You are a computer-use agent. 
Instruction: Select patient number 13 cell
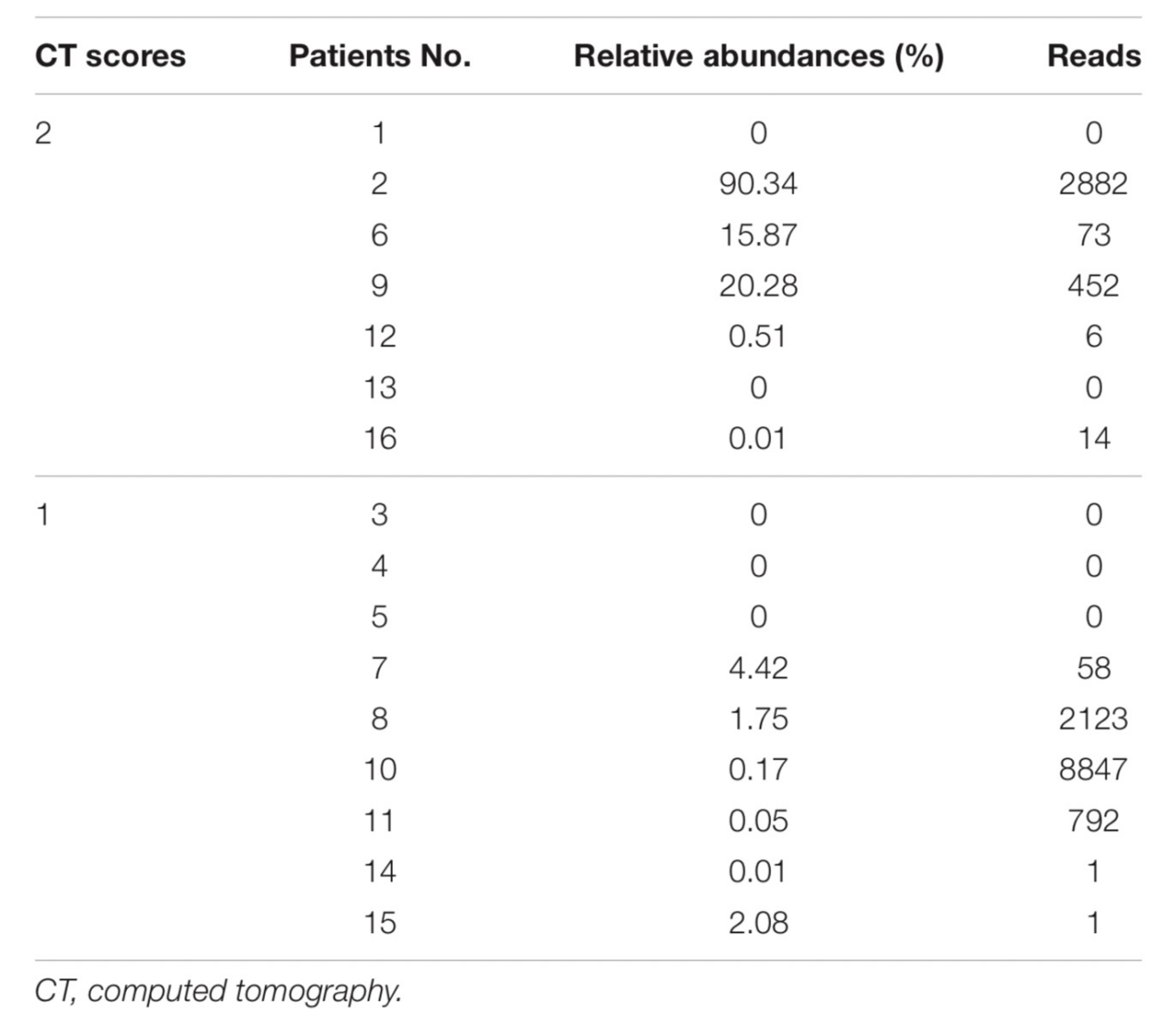click(x=379, y=387)
